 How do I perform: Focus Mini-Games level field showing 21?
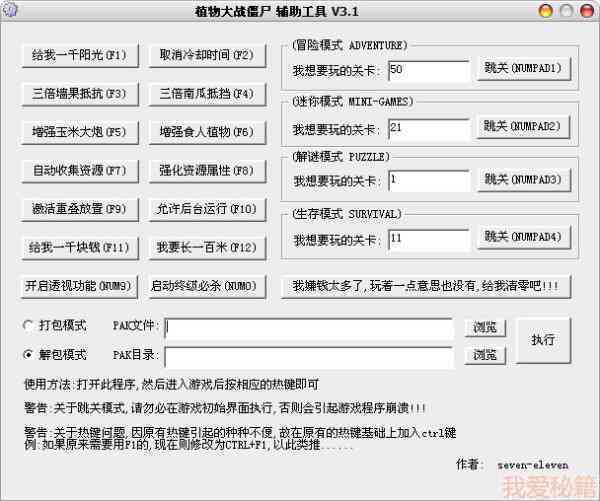coord(429,129)
